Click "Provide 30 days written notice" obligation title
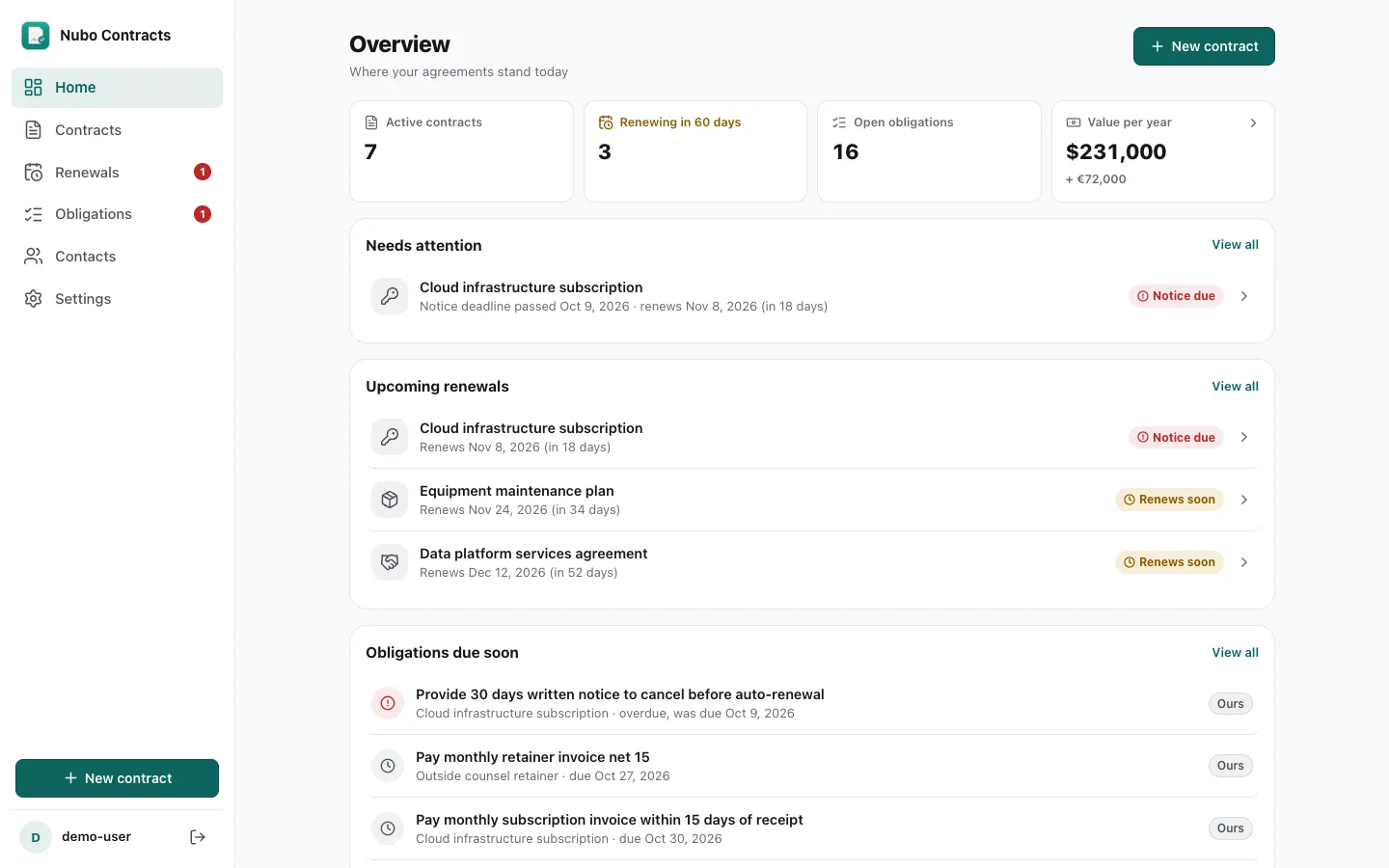 tap(620, 694)
